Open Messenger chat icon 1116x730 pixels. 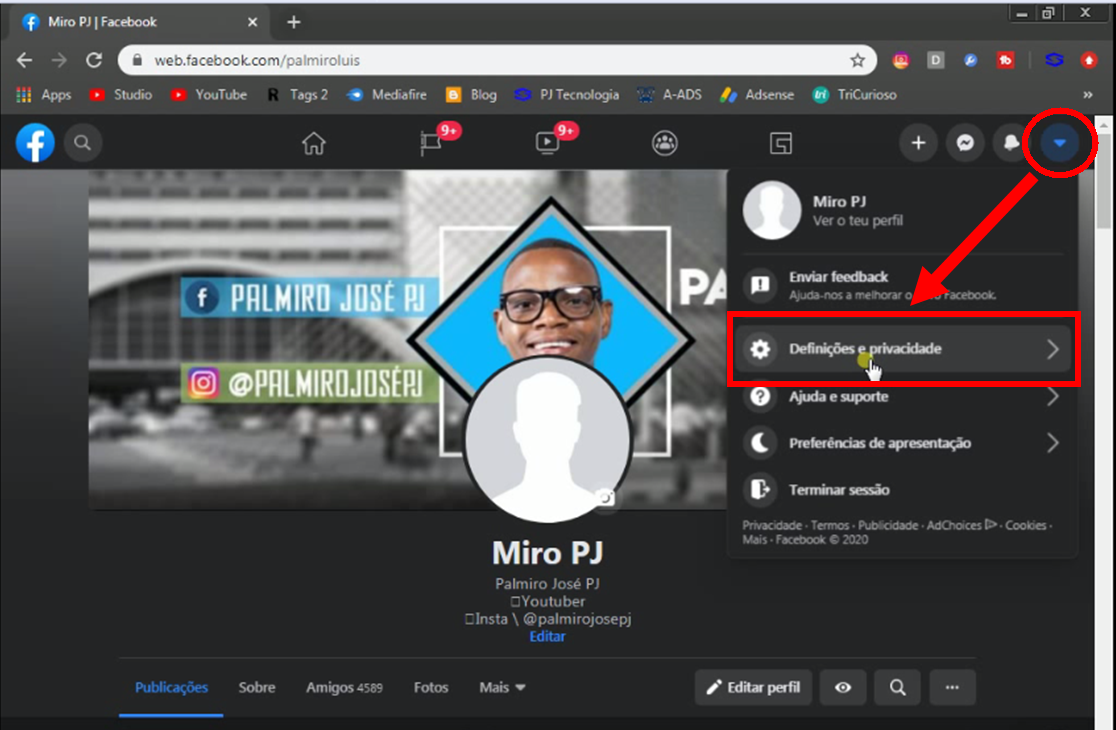965,144
